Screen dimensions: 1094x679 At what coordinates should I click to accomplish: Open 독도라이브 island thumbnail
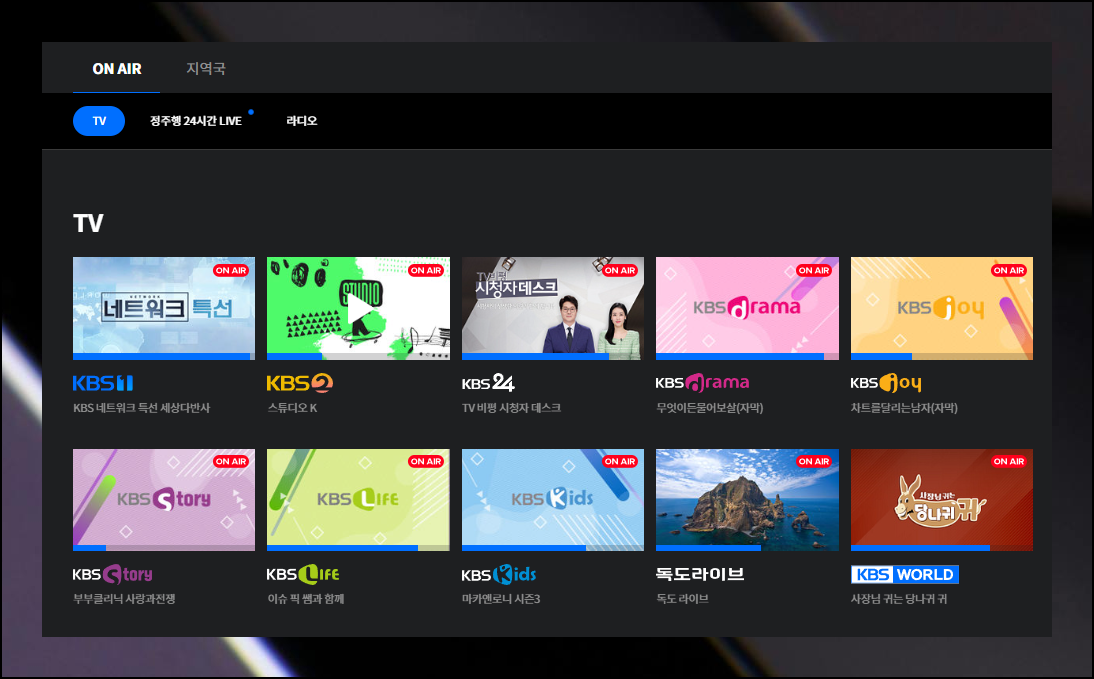(747, 498)
